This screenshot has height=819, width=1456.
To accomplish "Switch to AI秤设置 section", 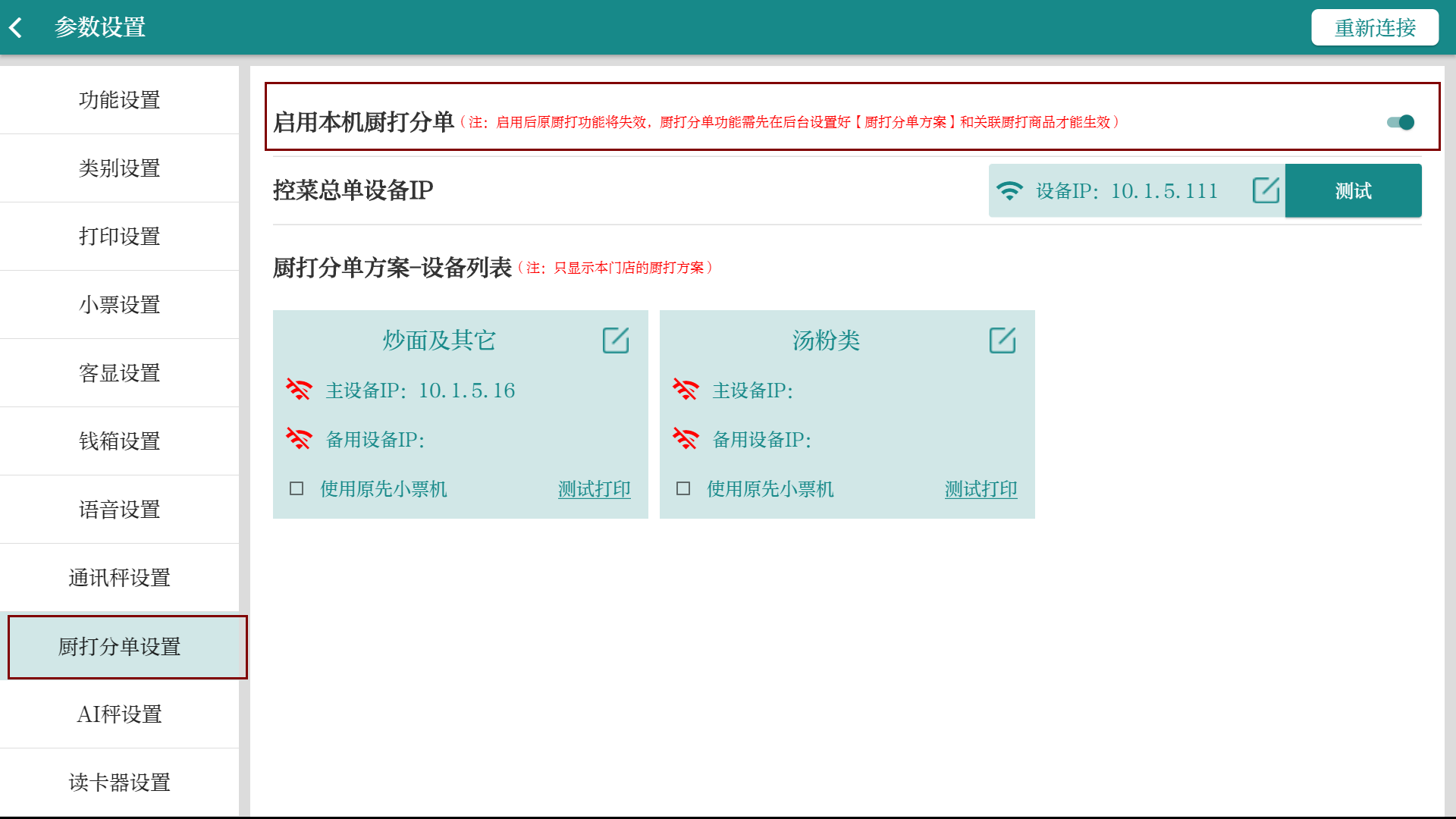I will click(119, 714).
